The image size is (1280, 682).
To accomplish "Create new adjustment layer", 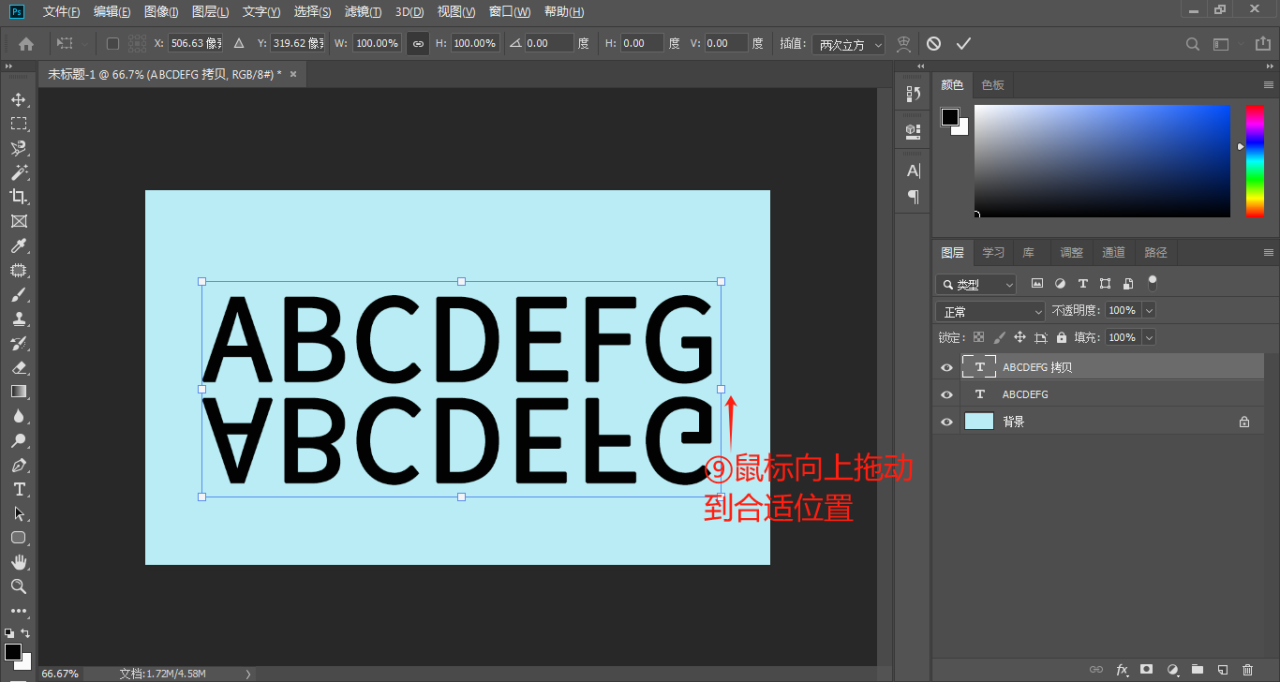I will coord(1172,669).
